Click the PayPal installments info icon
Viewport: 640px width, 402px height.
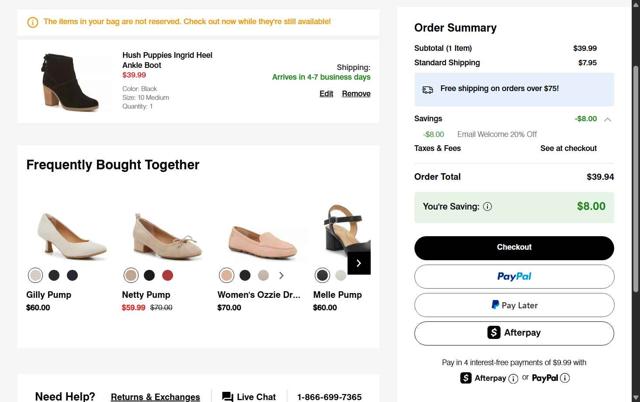565,378
